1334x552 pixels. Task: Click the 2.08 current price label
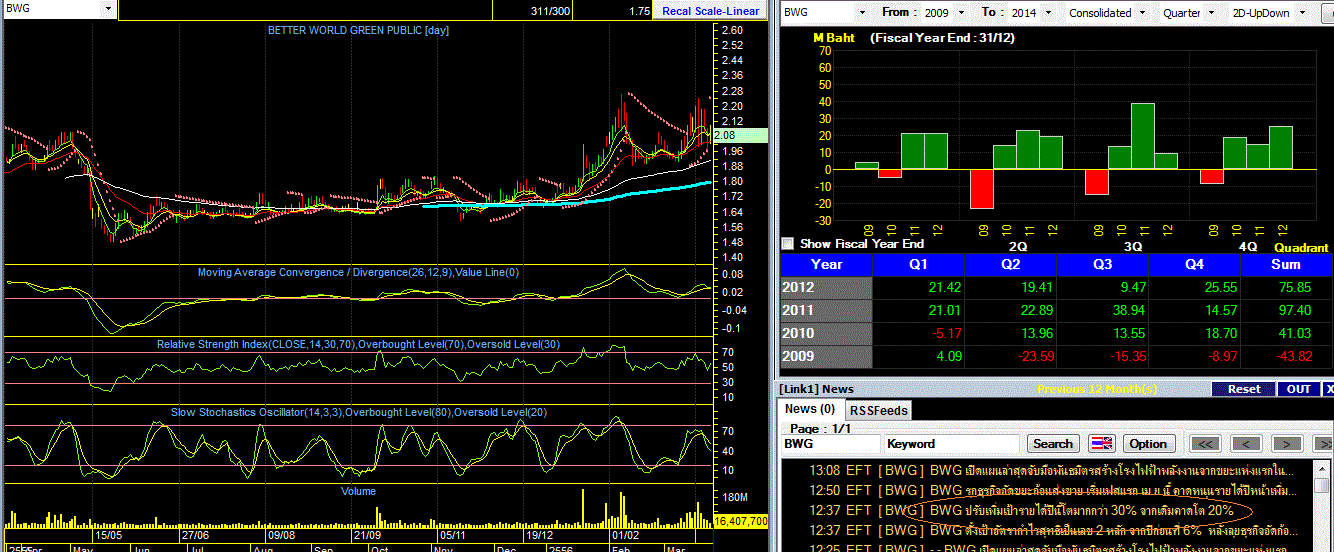[741, 135]
